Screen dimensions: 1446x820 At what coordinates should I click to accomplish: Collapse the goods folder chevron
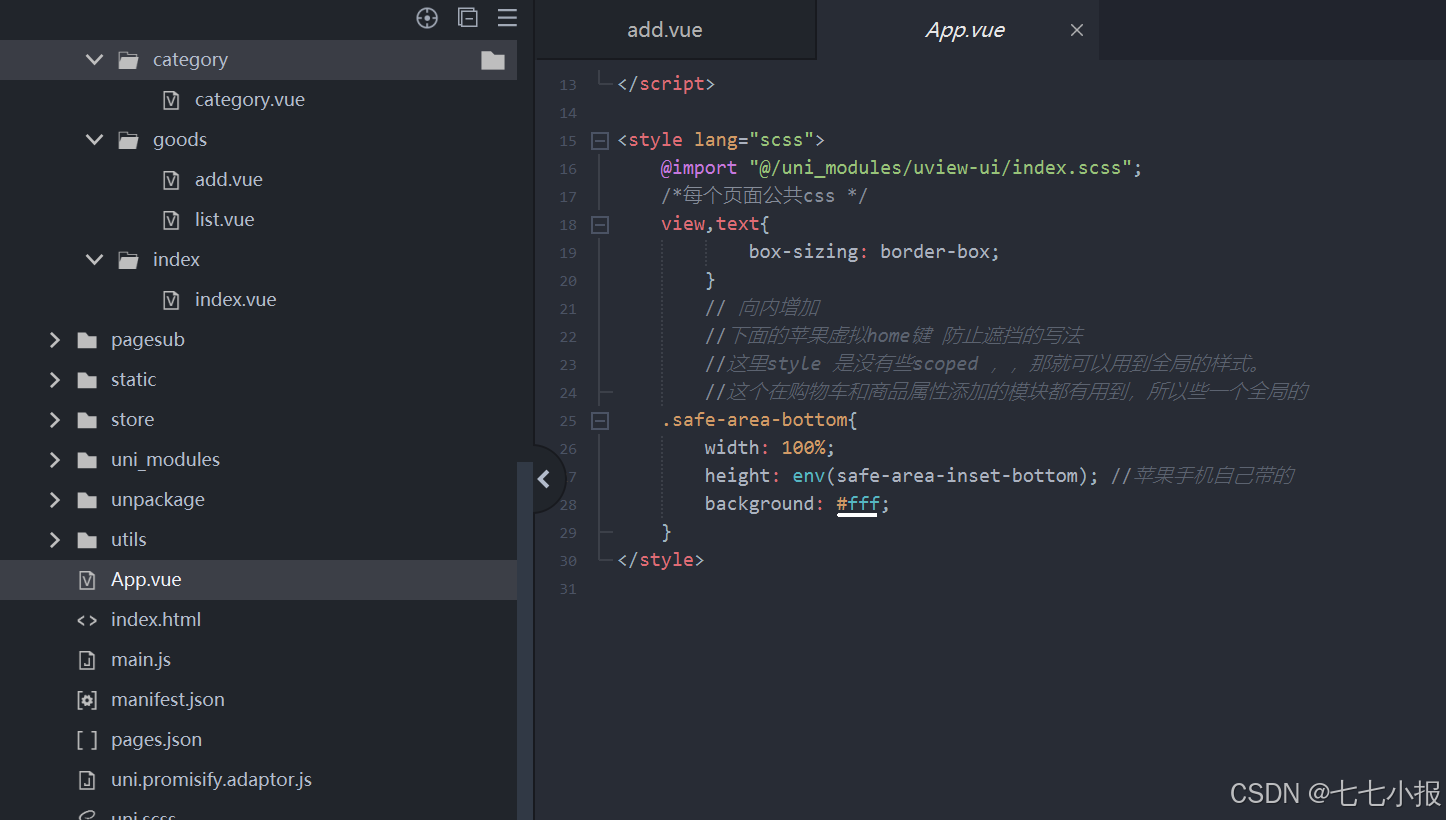[x=95, y=140]
